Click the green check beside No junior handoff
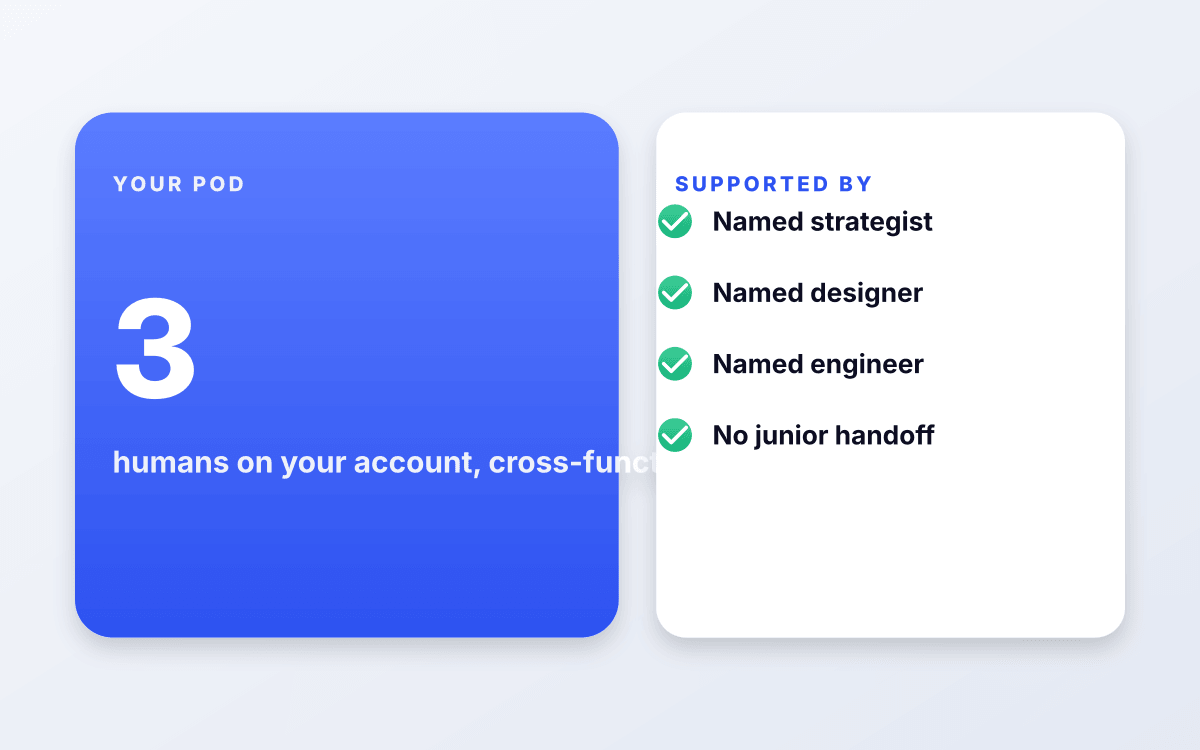The image size is (1200, 750). tap(675, 435)
